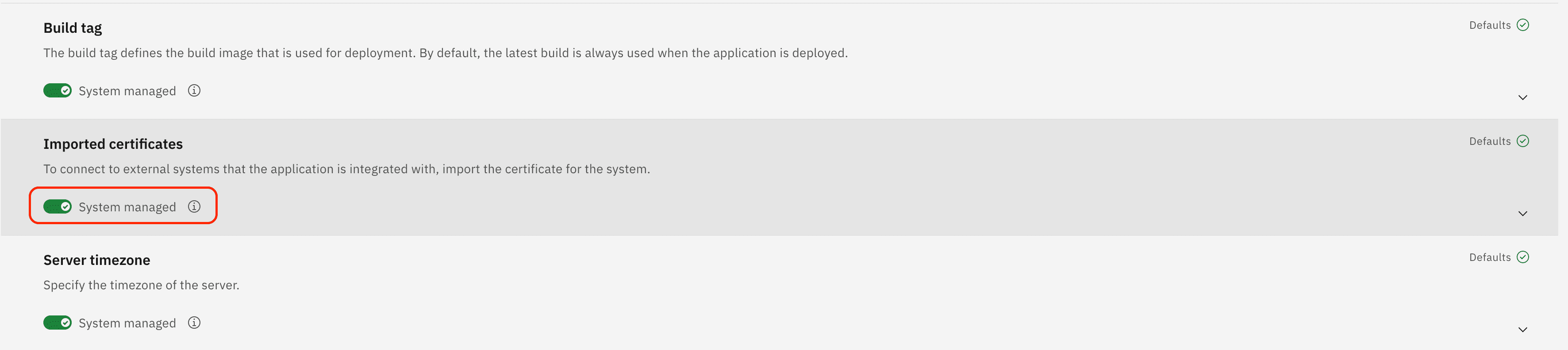Click Defaults label in Server timezone row
Viewport: 1568px width, 350px height.
pyautogui.click(x=1490, y=257)
